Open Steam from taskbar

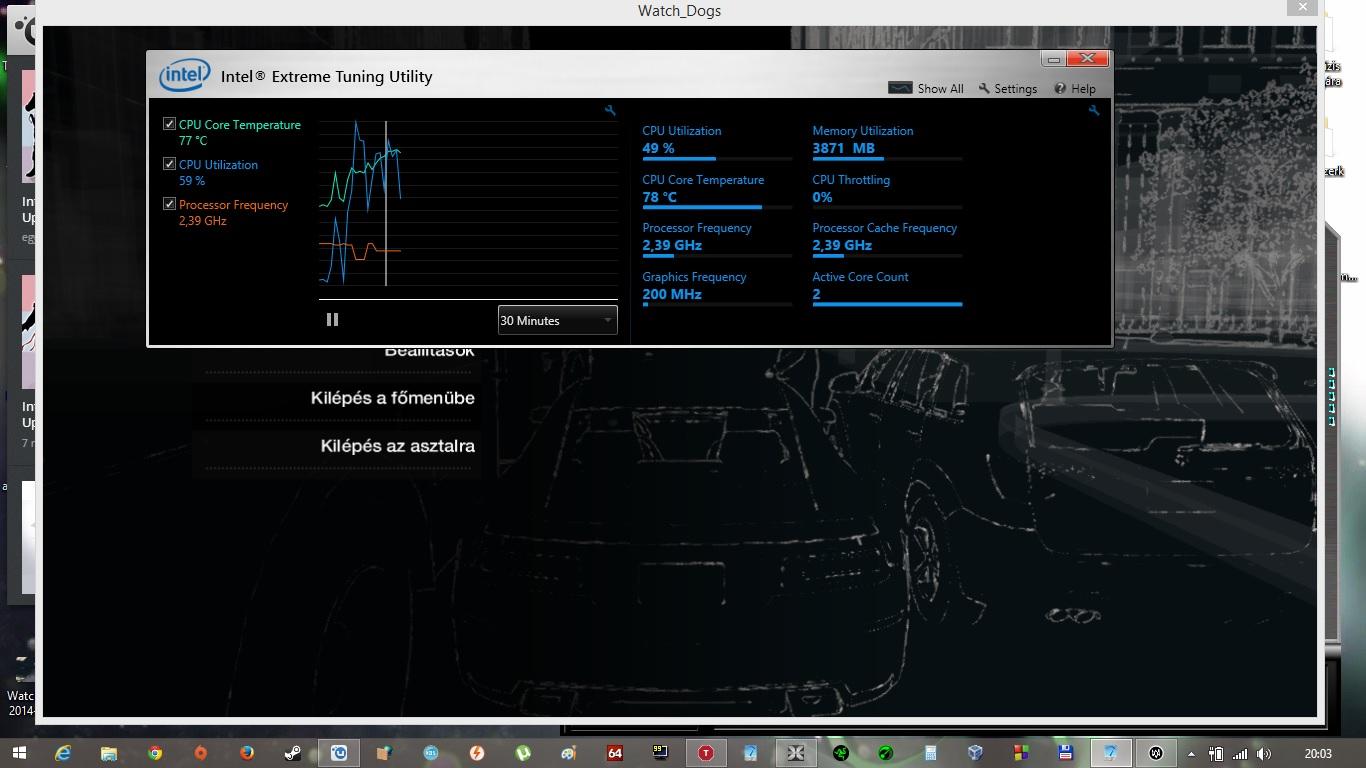click(293, 753)
